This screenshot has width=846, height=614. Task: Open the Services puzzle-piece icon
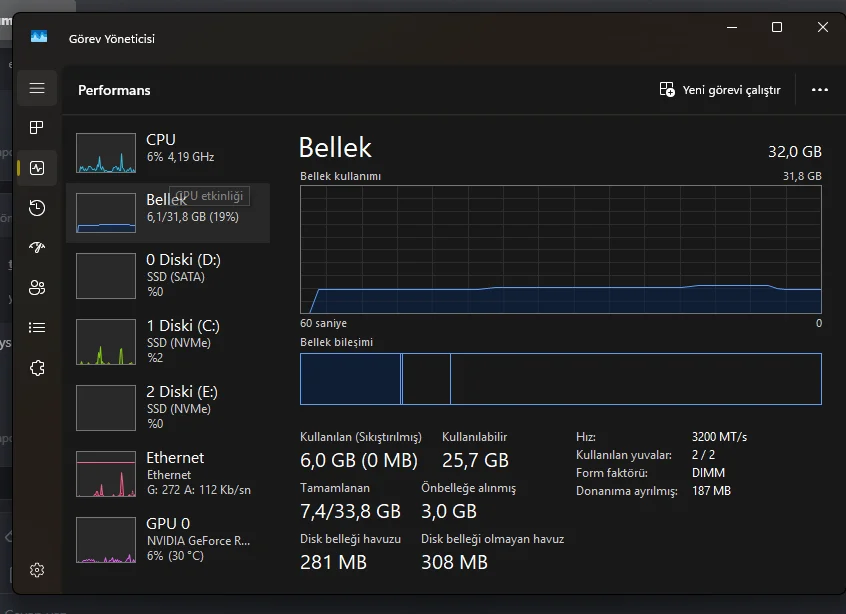click(x=37, y=368)
